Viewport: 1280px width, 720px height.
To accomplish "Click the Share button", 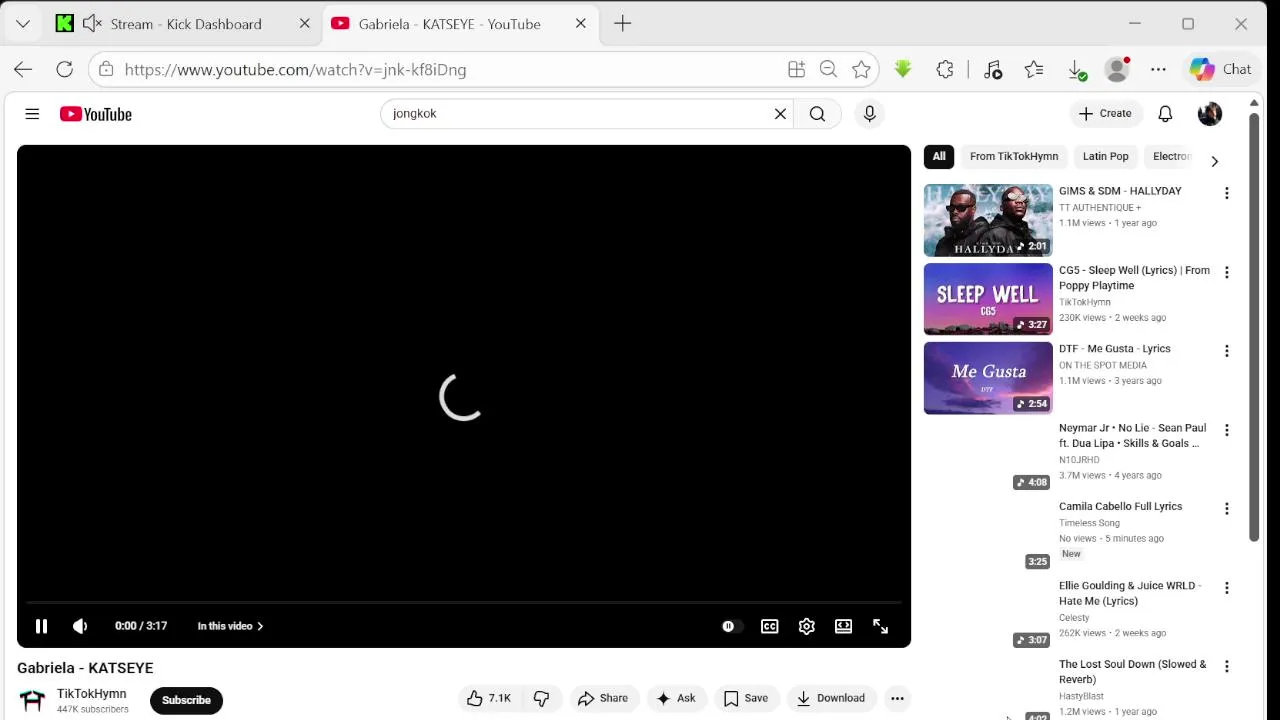I will (x=603, y=698).
